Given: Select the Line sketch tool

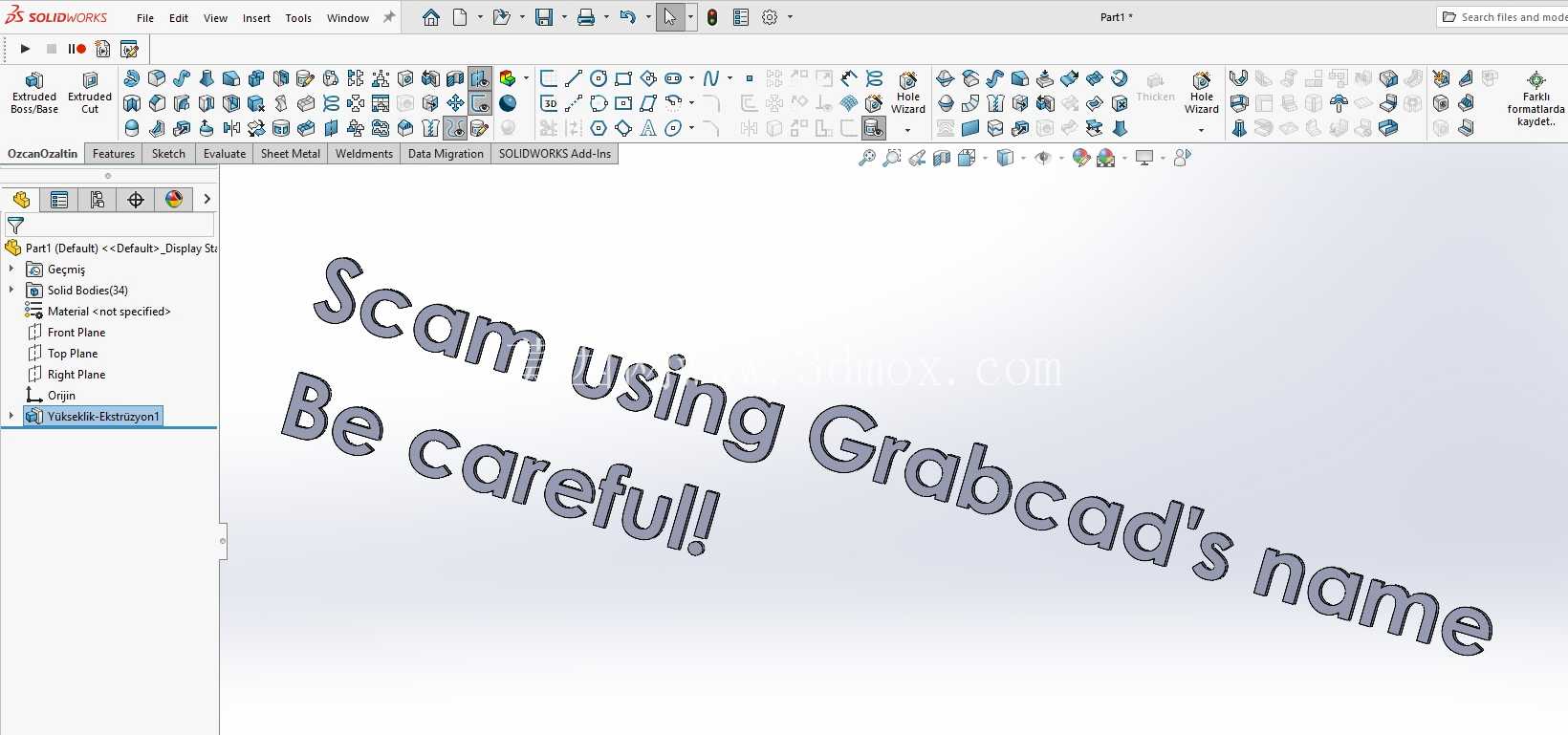Looking at the screenshot, I should pos(574,78).
